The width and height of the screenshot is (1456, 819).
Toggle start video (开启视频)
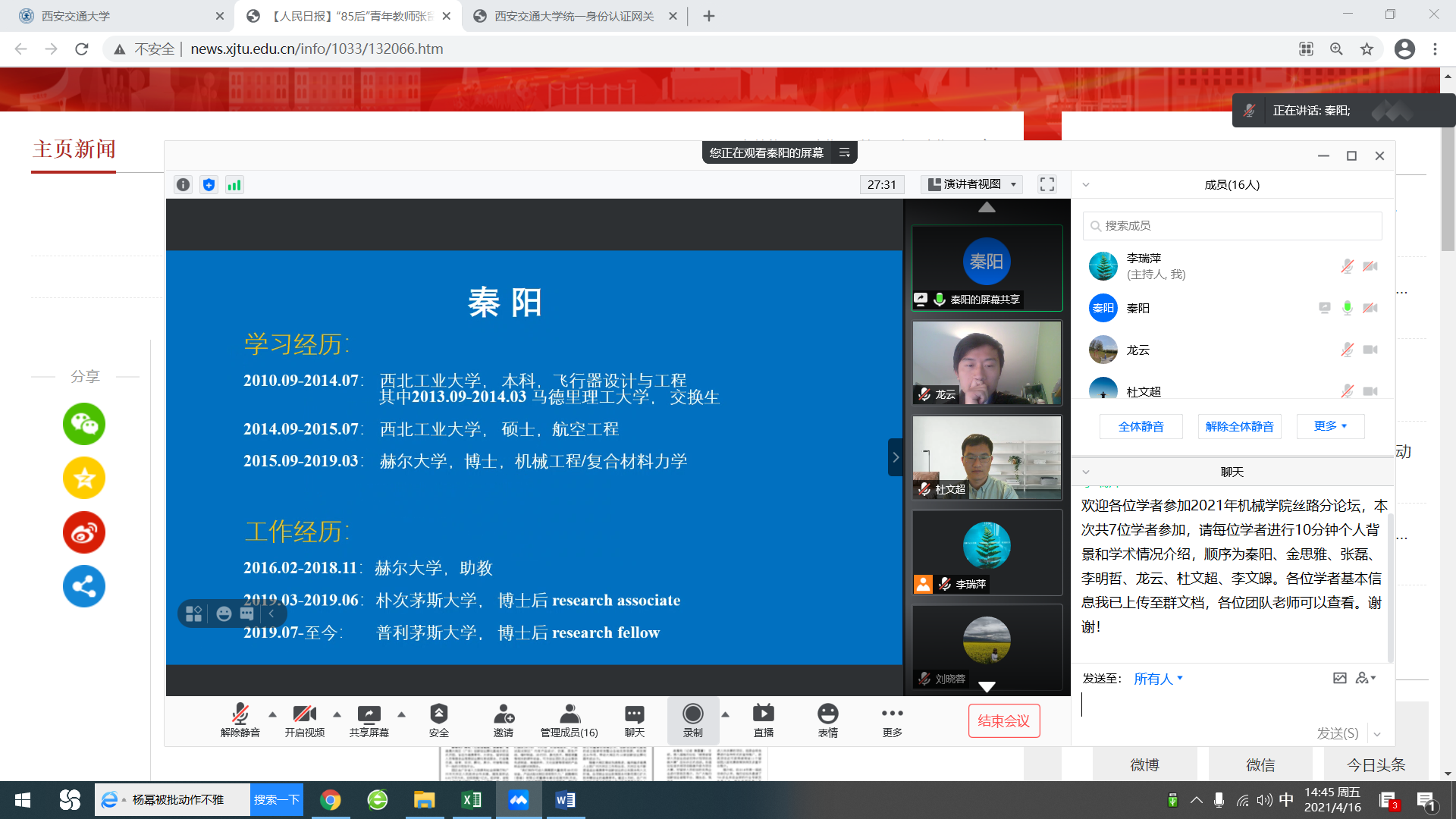click(304, 714)
